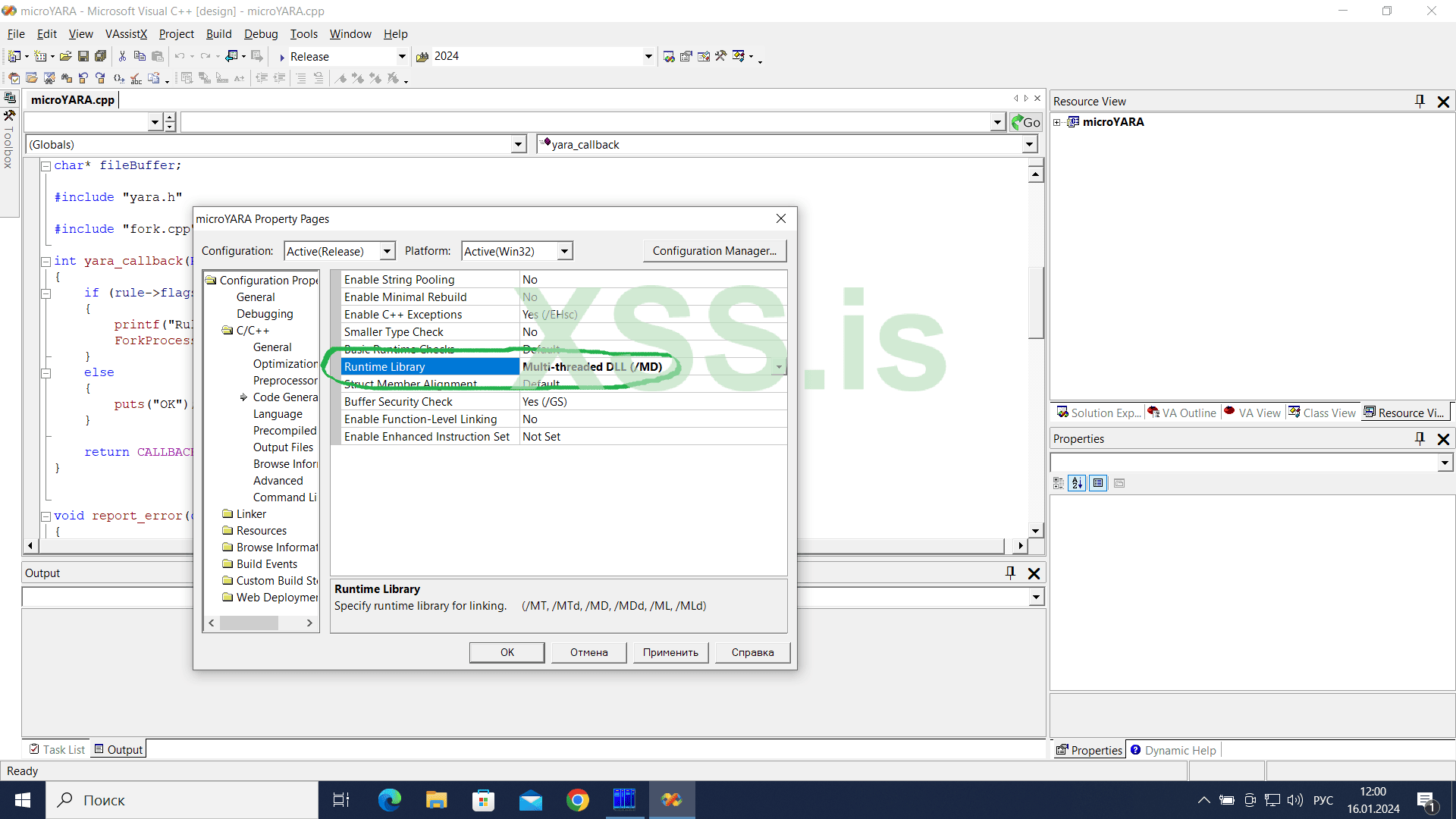Click the Start debugging arrow icon

[x=282, y=57]
